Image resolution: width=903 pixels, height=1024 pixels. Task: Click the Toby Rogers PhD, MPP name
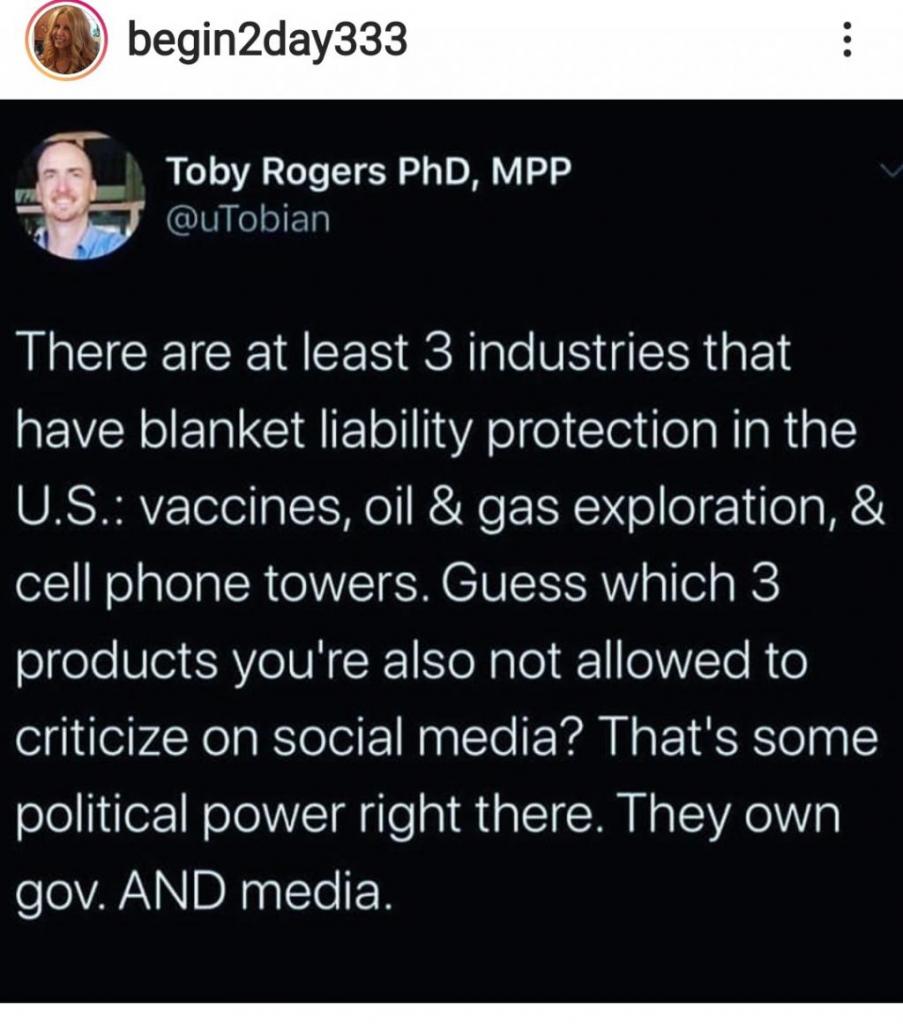click(x=369, y=171)
